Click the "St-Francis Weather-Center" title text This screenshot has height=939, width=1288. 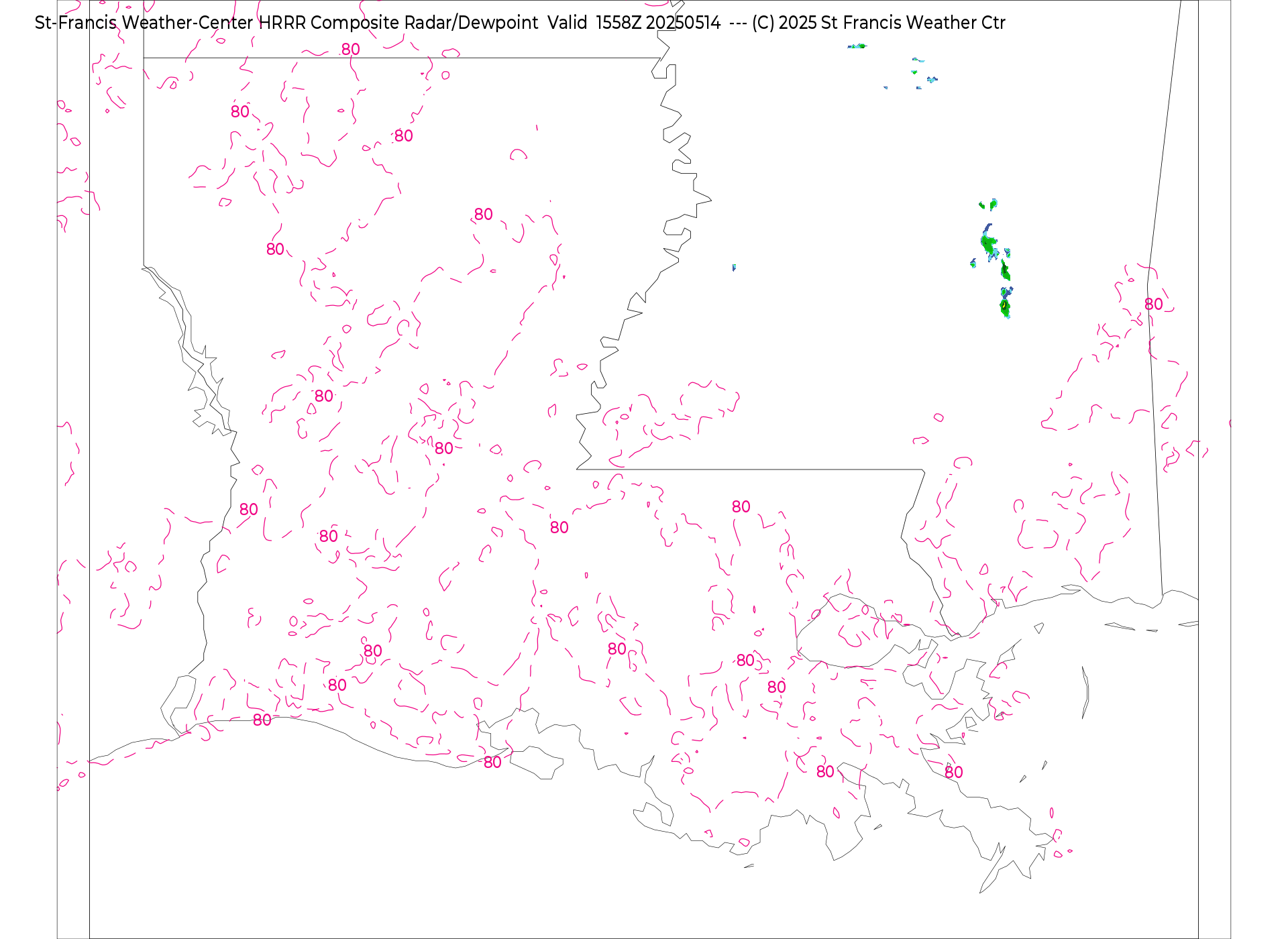[144, 23]
